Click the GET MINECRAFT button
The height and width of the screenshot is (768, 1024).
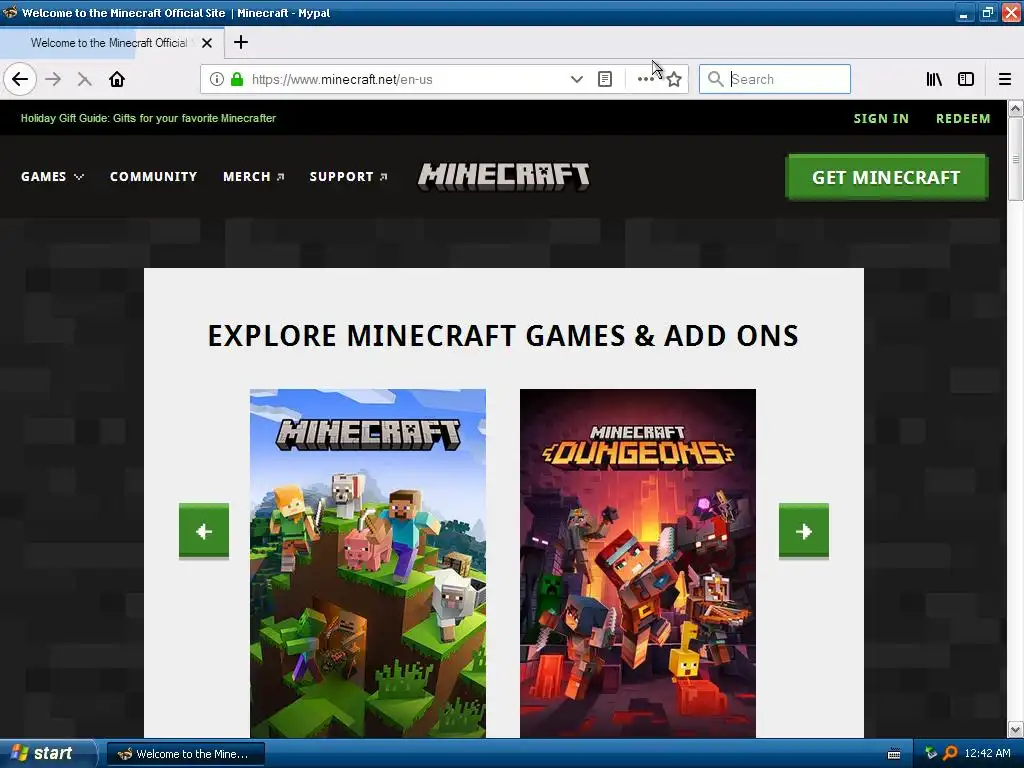click(x=886, y=177)
